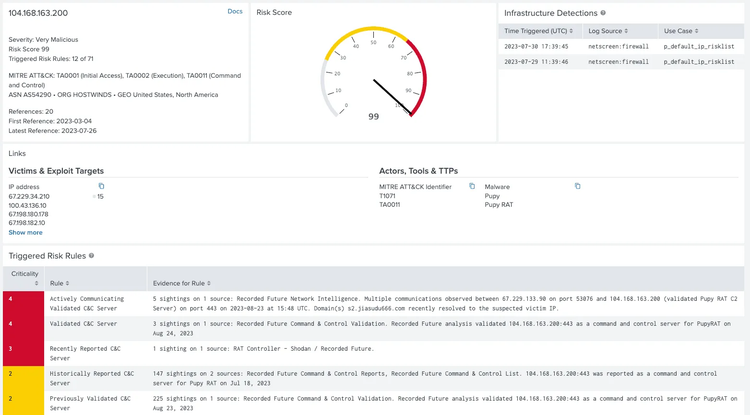
Task: Copy the Malware list
Action: [578, 186]
